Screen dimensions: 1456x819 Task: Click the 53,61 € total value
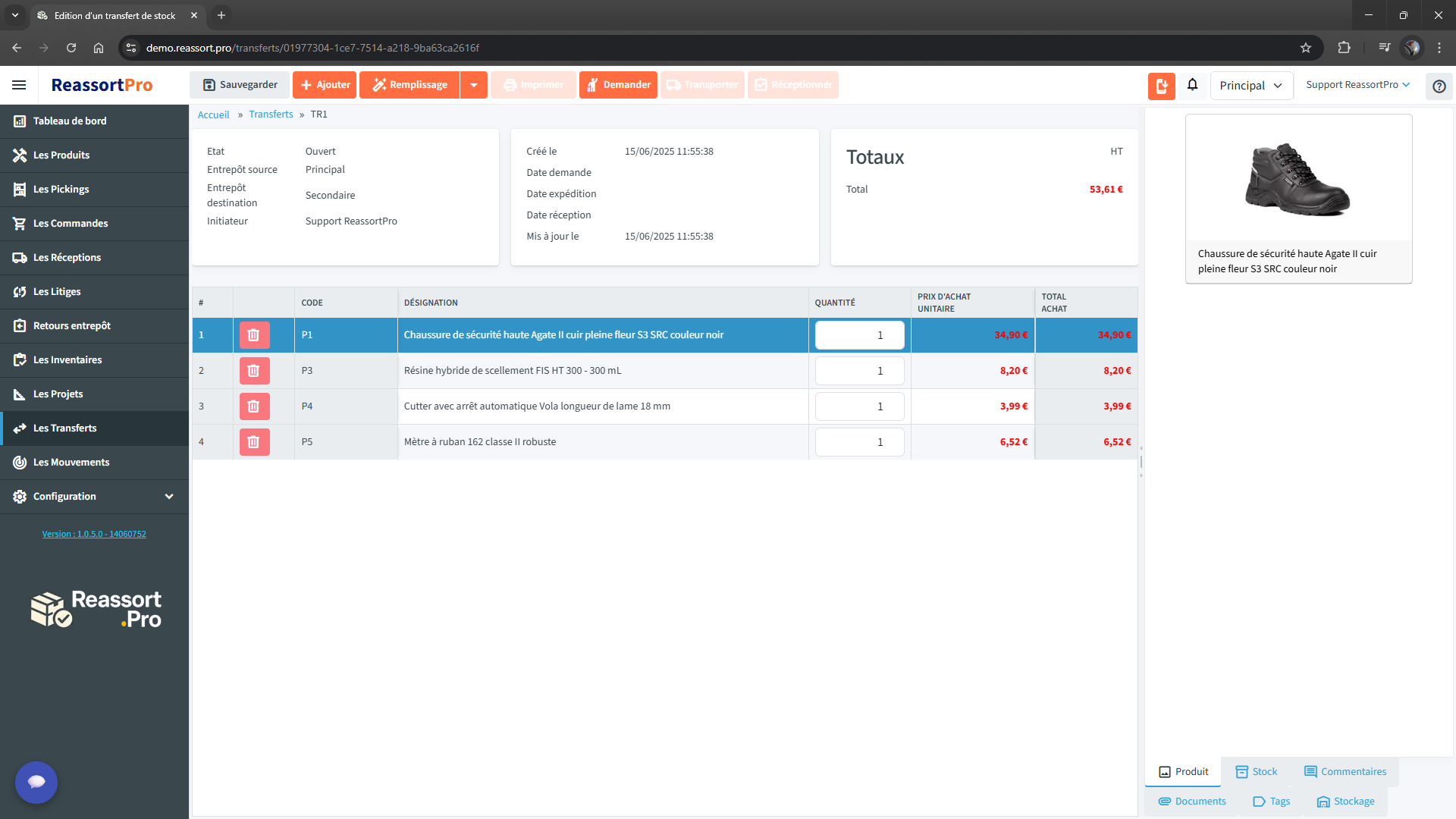tap(1106, 190)
